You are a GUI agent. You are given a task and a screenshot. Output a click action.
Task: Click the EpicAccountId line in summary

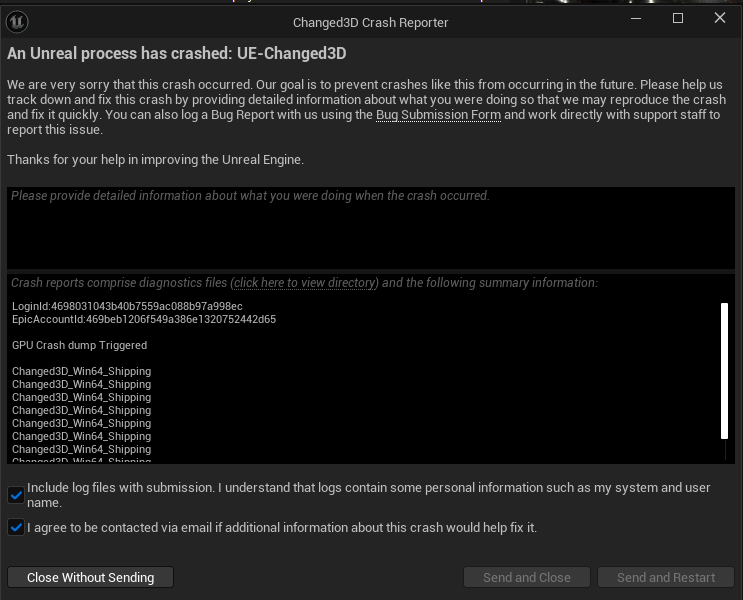point(144,319)
